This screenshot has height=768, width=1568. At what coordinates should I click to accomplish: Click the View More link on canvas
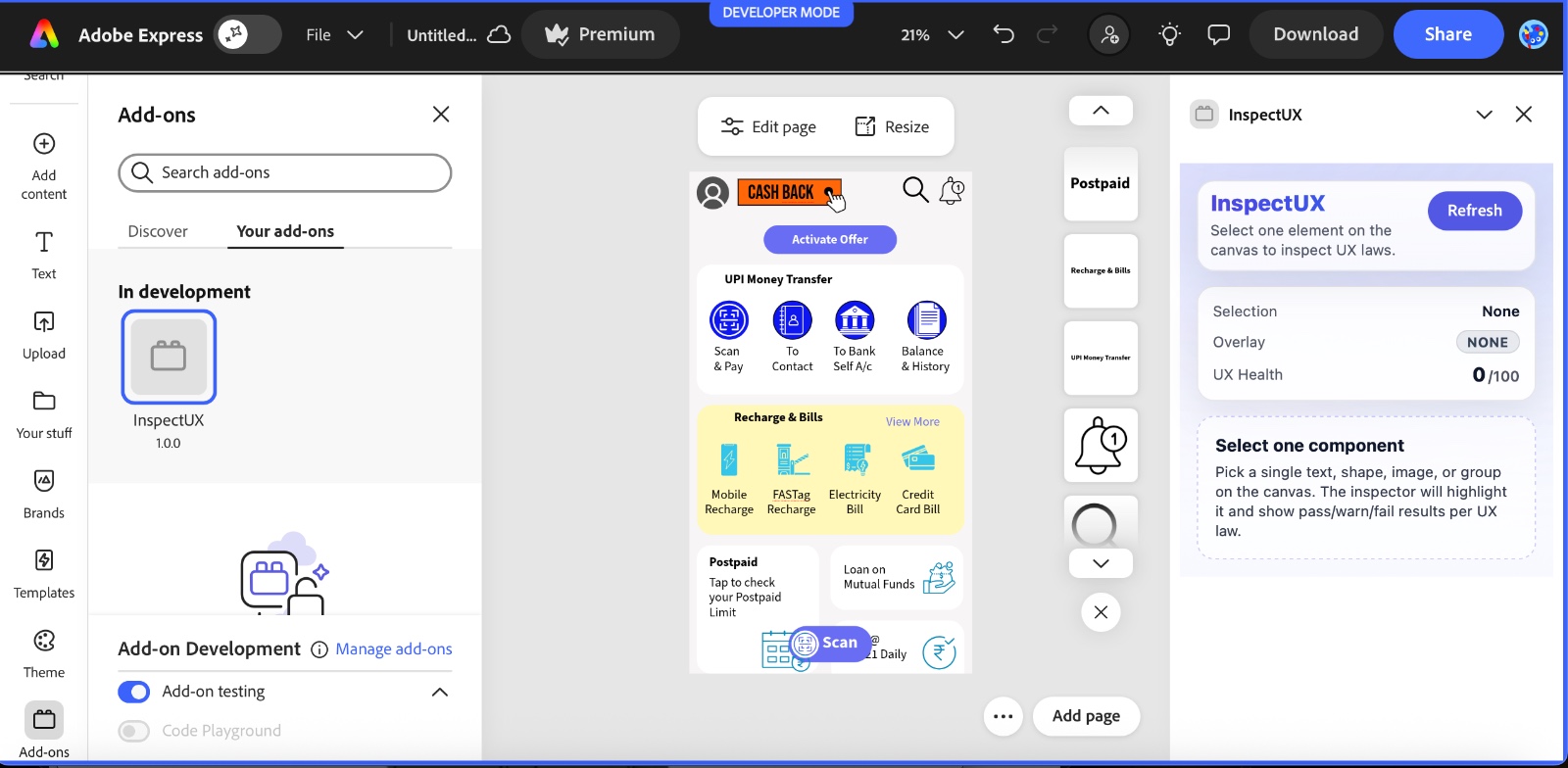click(x=912, y=421)
